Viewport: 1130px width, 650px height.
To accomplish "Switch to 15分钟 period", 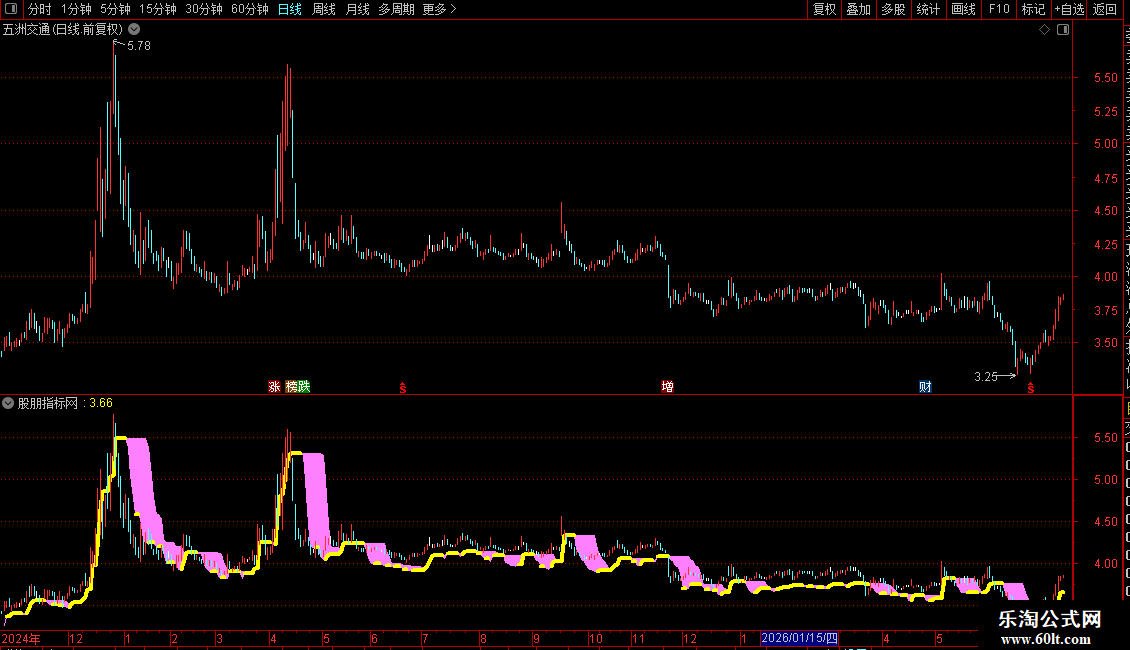I will [x=158, y=9].
